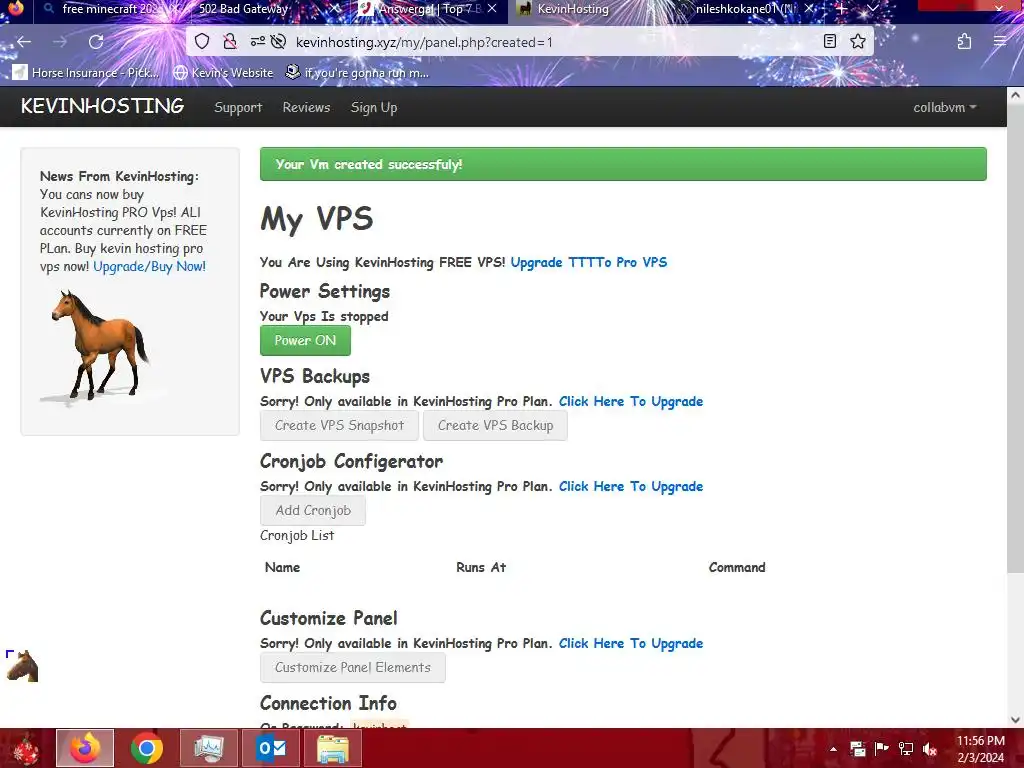Expand the list all tabs chevron
This screenshot has width=1024, height=768.
[873, 8]
